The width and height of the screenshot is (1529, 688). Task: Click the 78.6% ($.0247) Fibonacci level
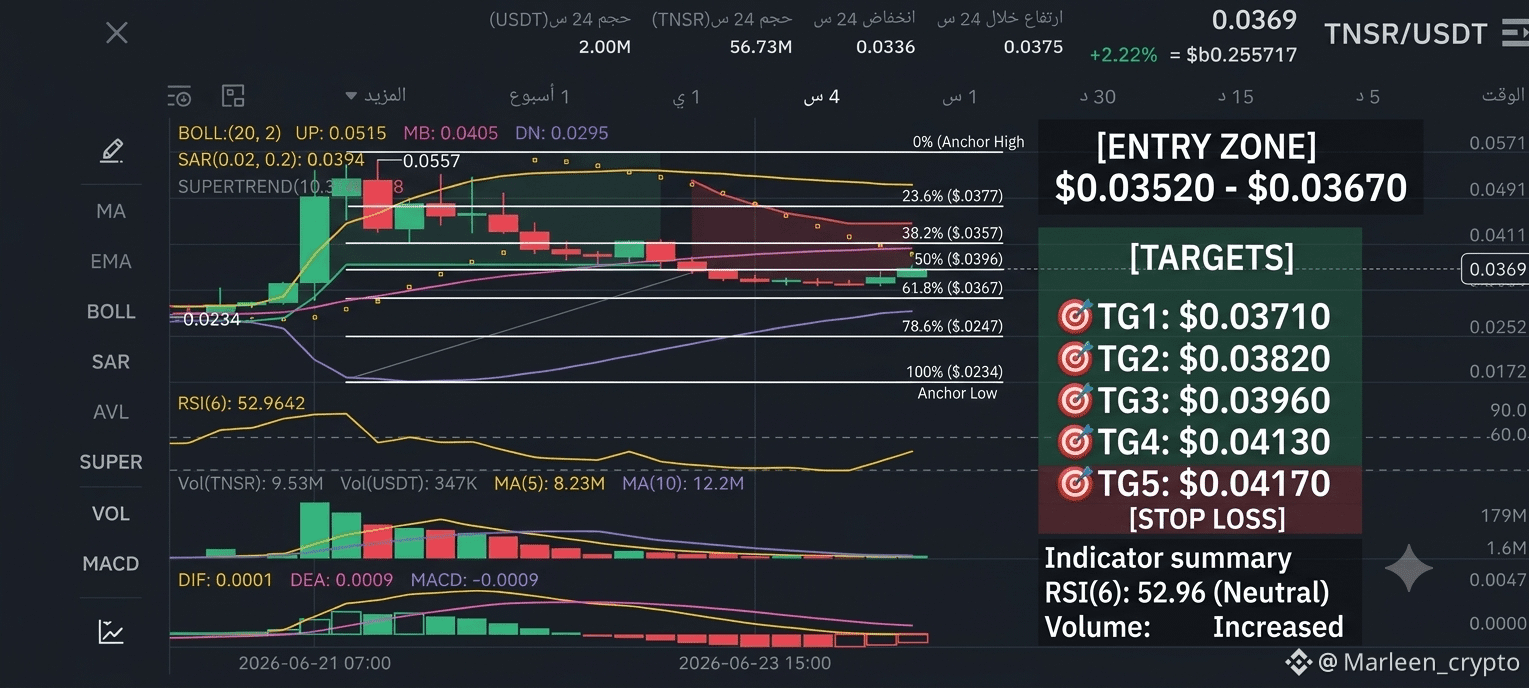[952, 326]
